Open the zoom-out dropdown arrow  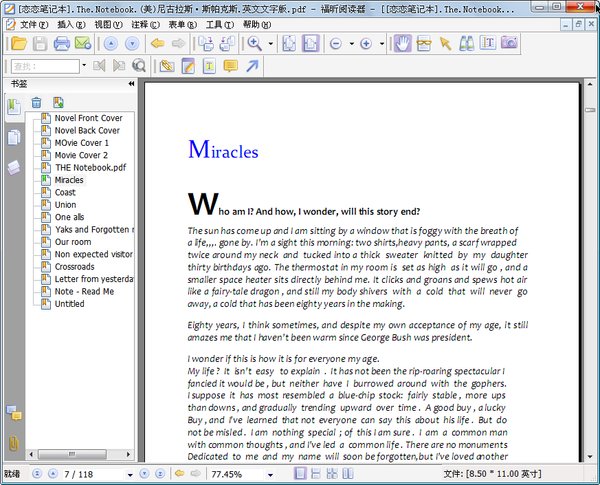351,44
